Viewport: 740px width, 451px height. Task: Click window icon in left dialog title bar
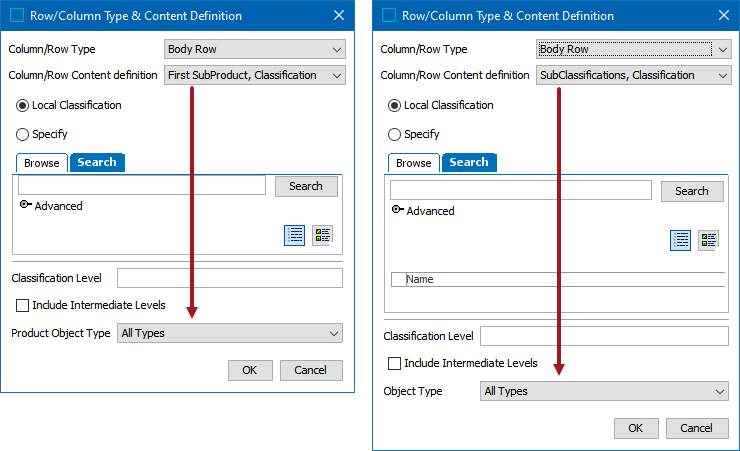(x=17, y=16)
